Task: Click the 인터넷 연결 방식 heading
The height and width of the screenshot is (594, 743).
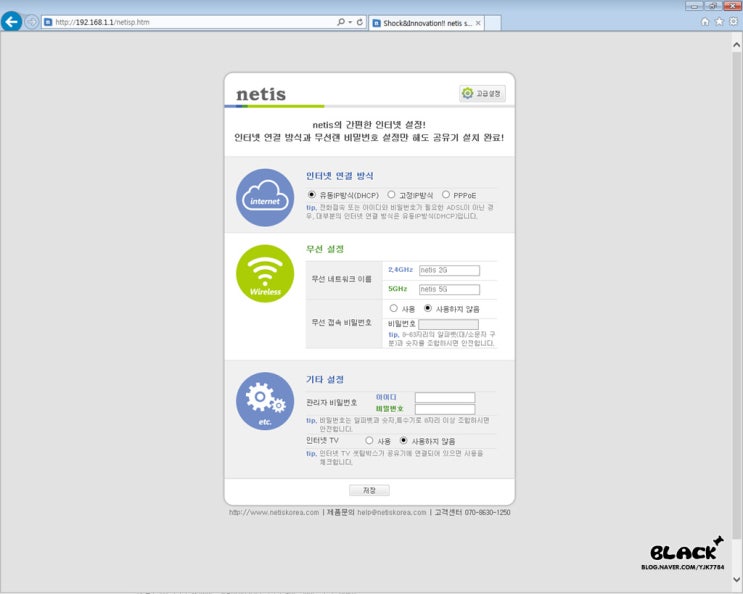Action: [339, 176]
